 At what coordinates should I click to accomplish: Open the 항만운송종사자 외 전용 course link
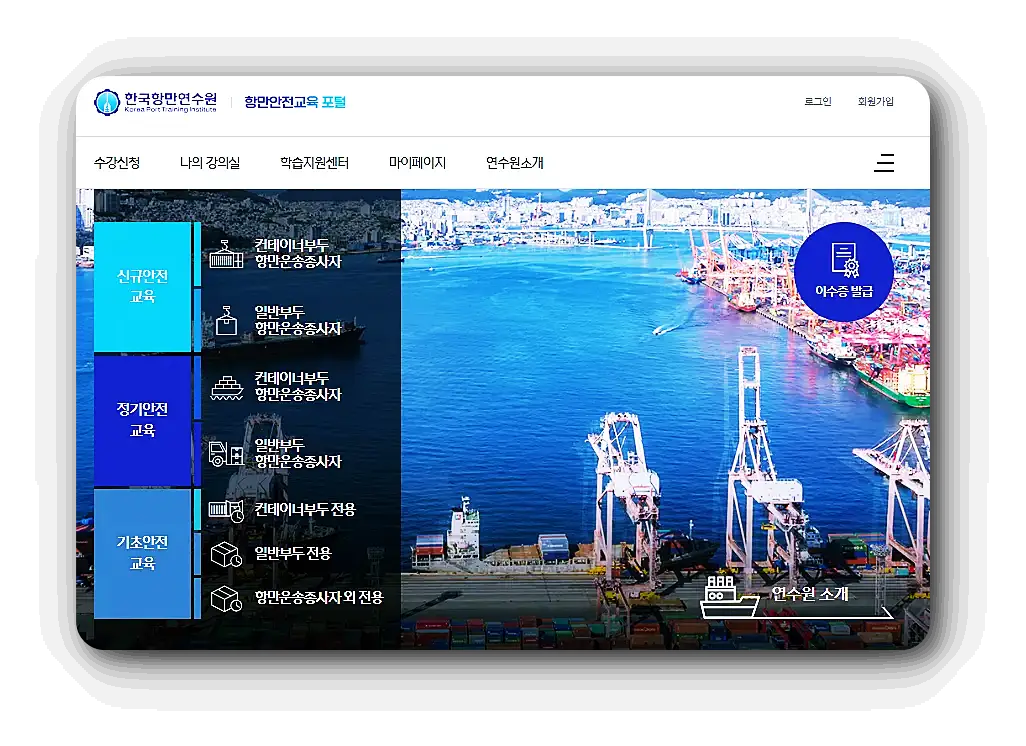pos(319,597)
